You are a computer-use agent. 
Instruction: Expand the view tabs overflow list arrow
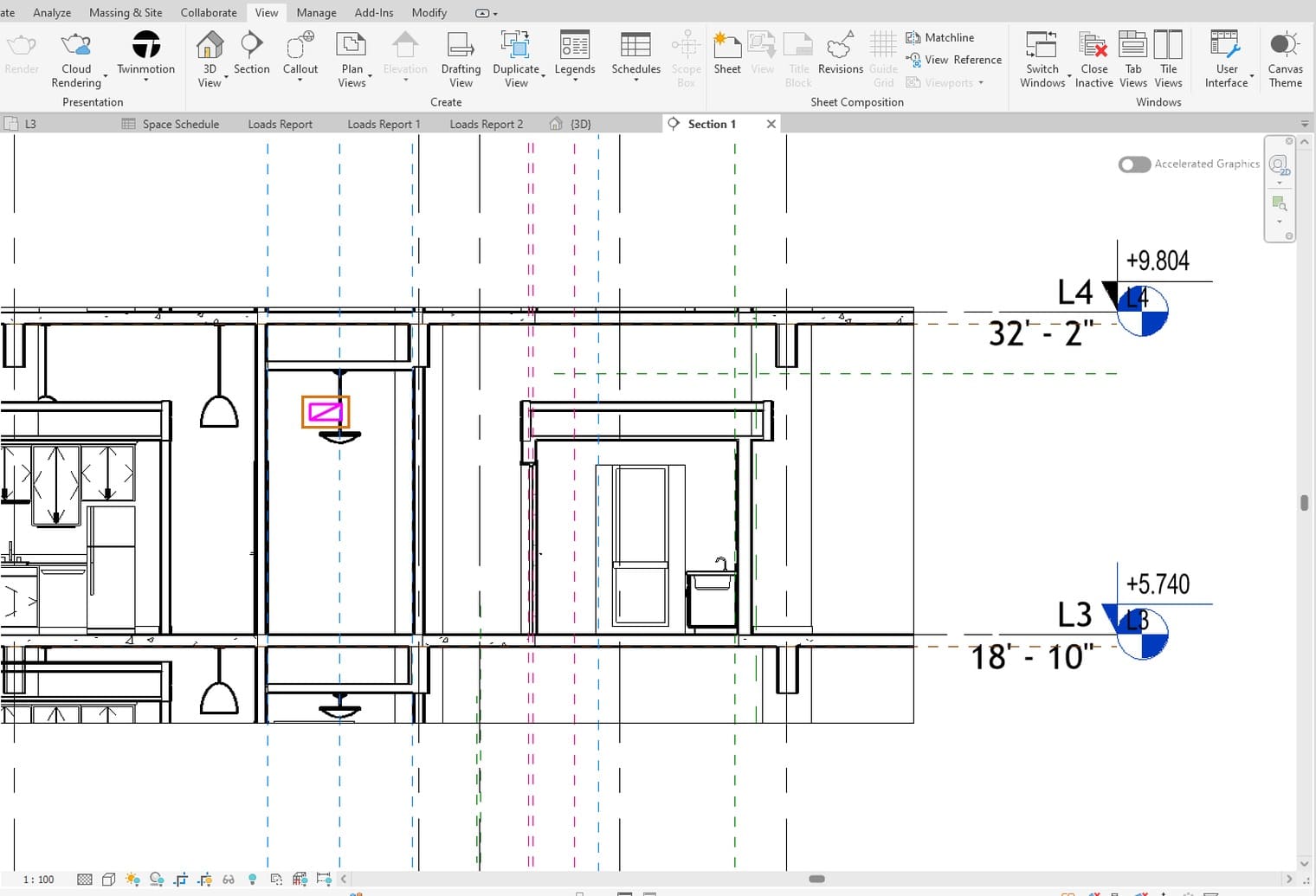pos(1305,125)
